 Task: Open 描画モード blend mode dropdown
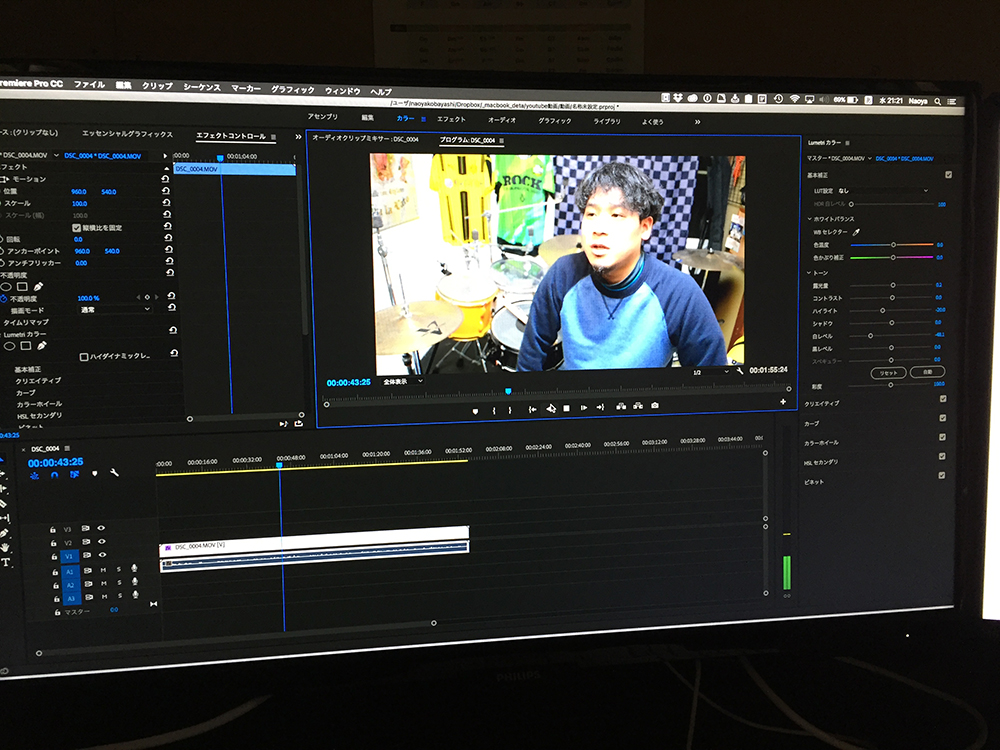coord(115,309)
